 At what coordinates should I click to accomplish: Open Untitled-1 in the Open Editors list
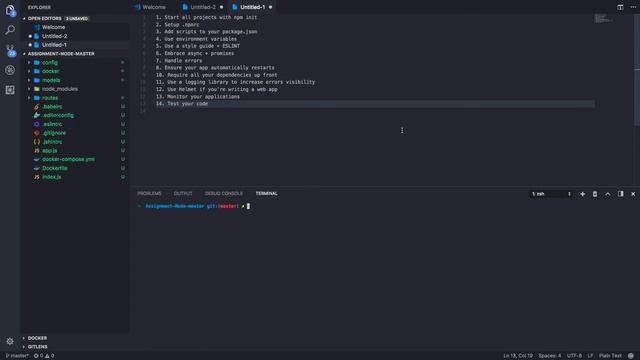[54, 45]
